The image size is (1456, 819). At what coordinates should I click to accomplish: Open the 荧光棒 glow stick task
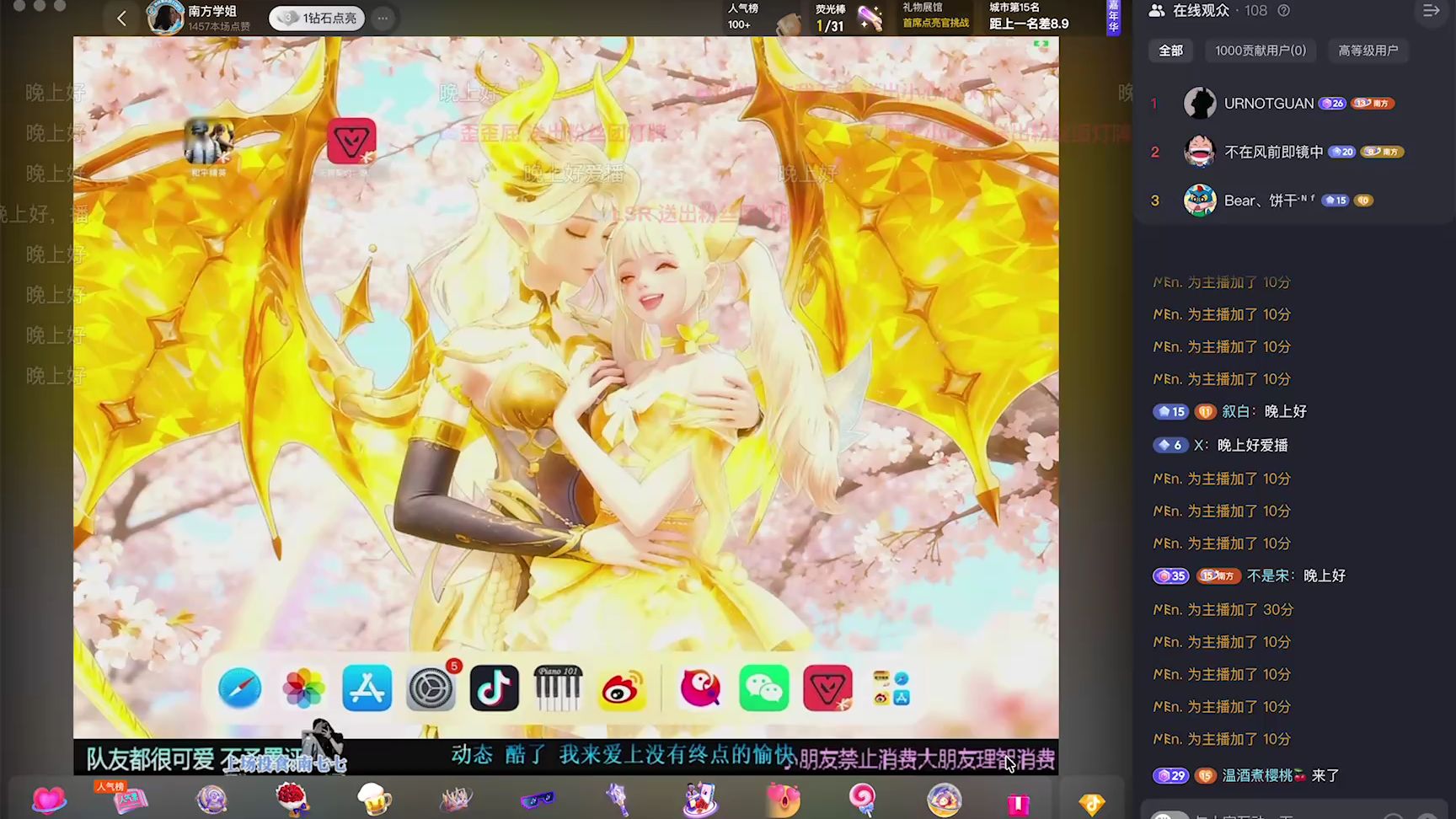click(848, 18)
